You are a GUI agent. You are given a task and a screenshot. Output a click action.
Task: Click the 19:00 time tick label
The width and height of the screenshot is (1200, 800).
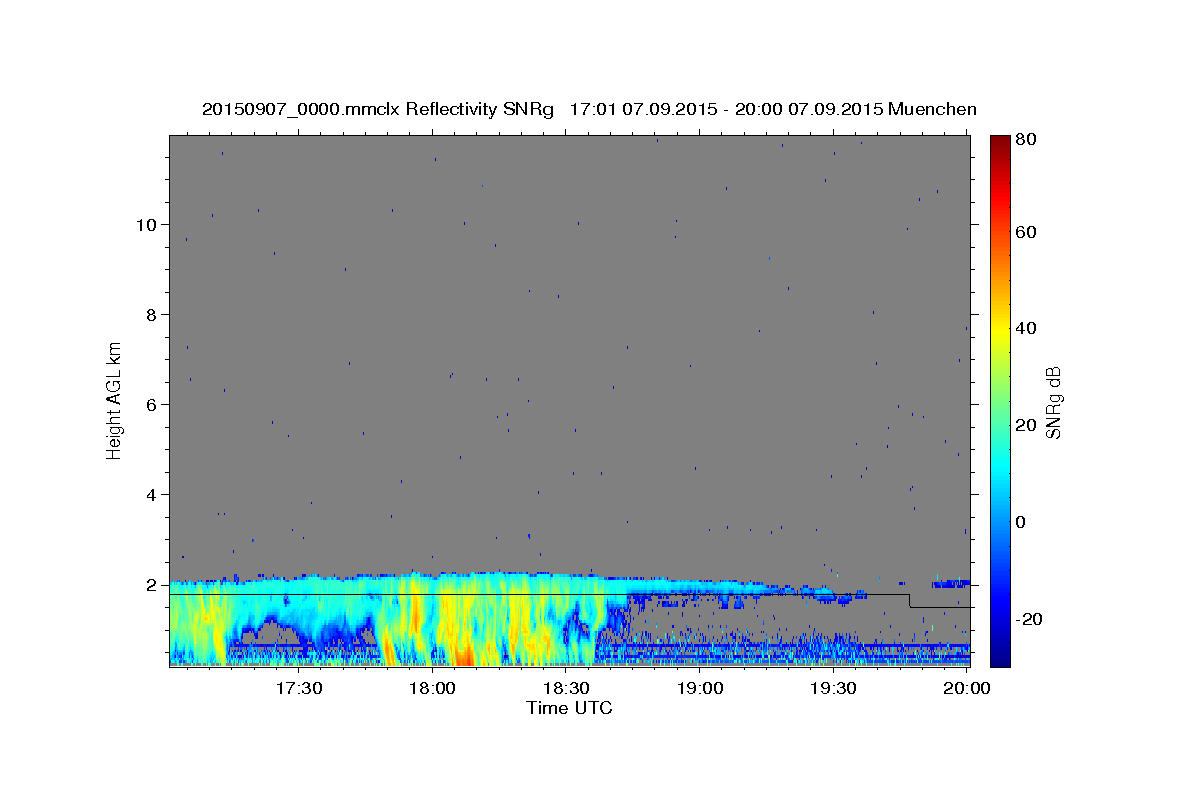[x=700, y=688]
